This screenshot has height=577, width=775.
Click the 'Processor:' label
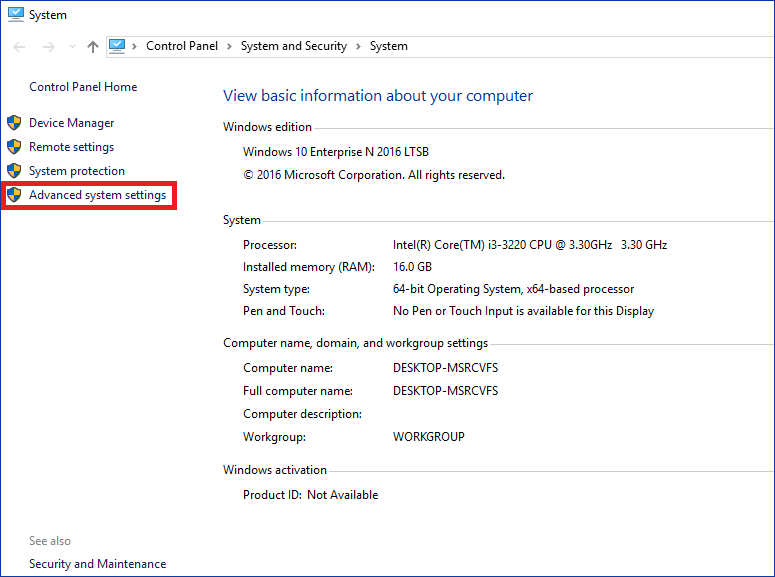(270, 245)
